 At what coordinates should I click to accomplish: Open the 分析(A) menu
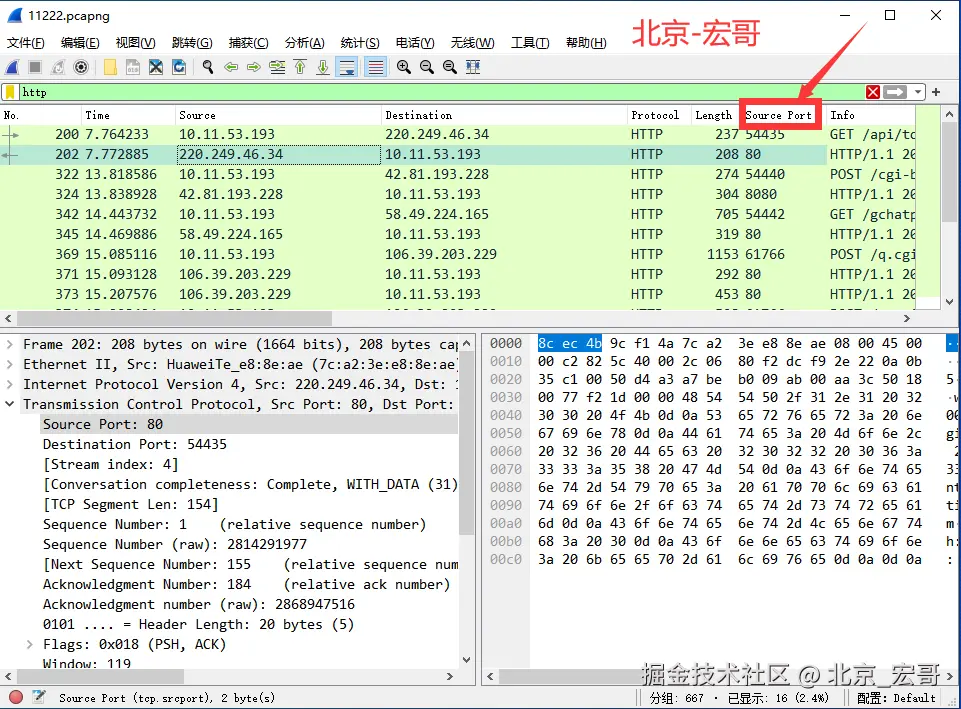pos(305,42)
